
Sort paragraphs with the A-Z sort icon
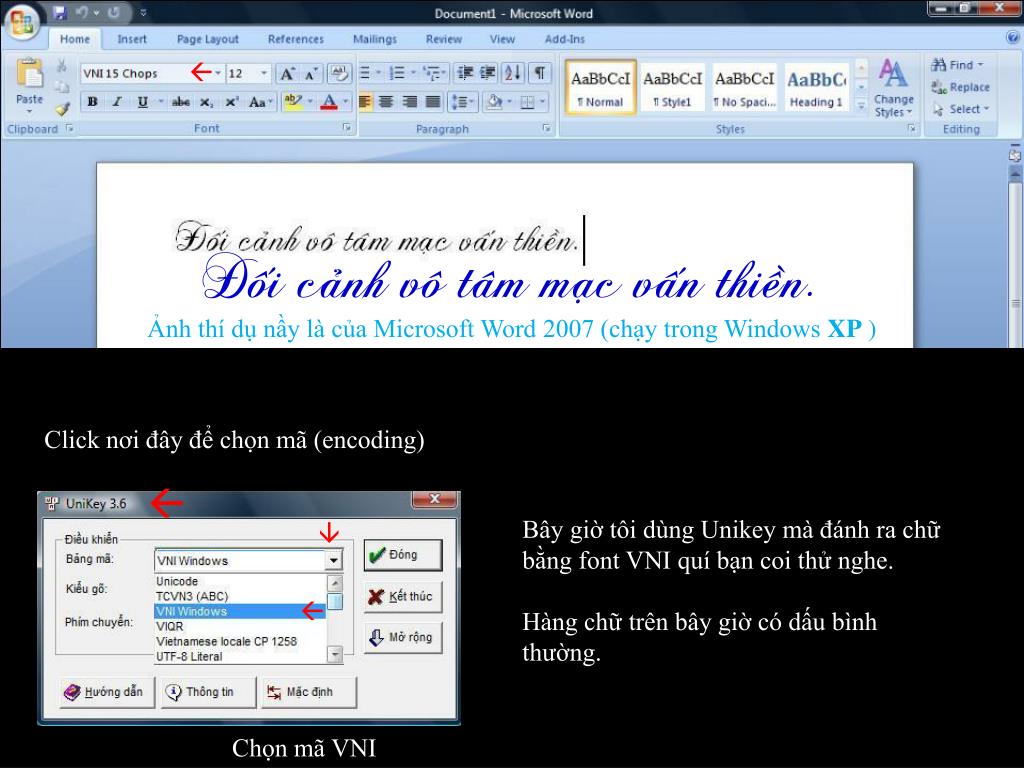[513, 72]
